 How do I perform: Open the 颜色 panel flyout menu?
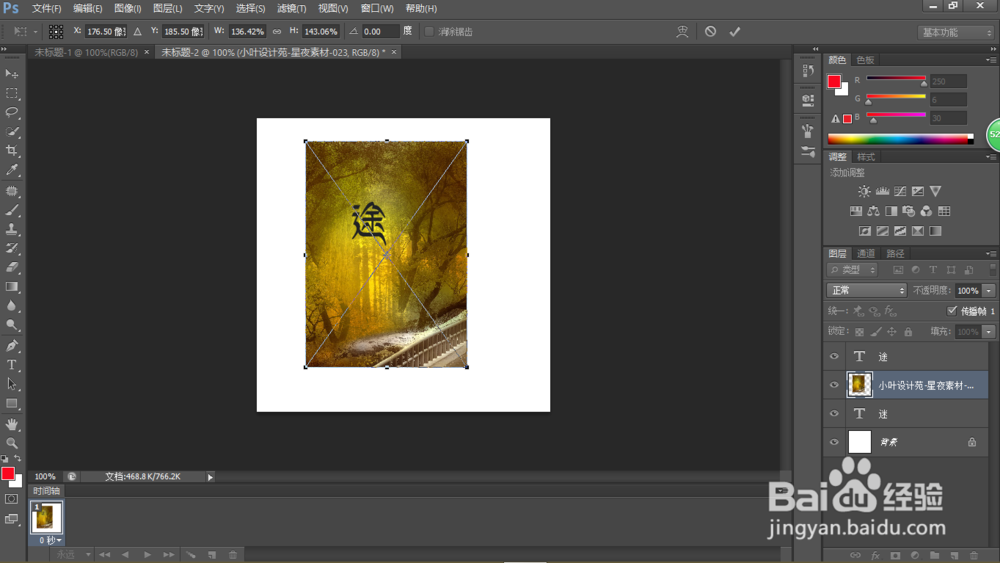(990, 60)
